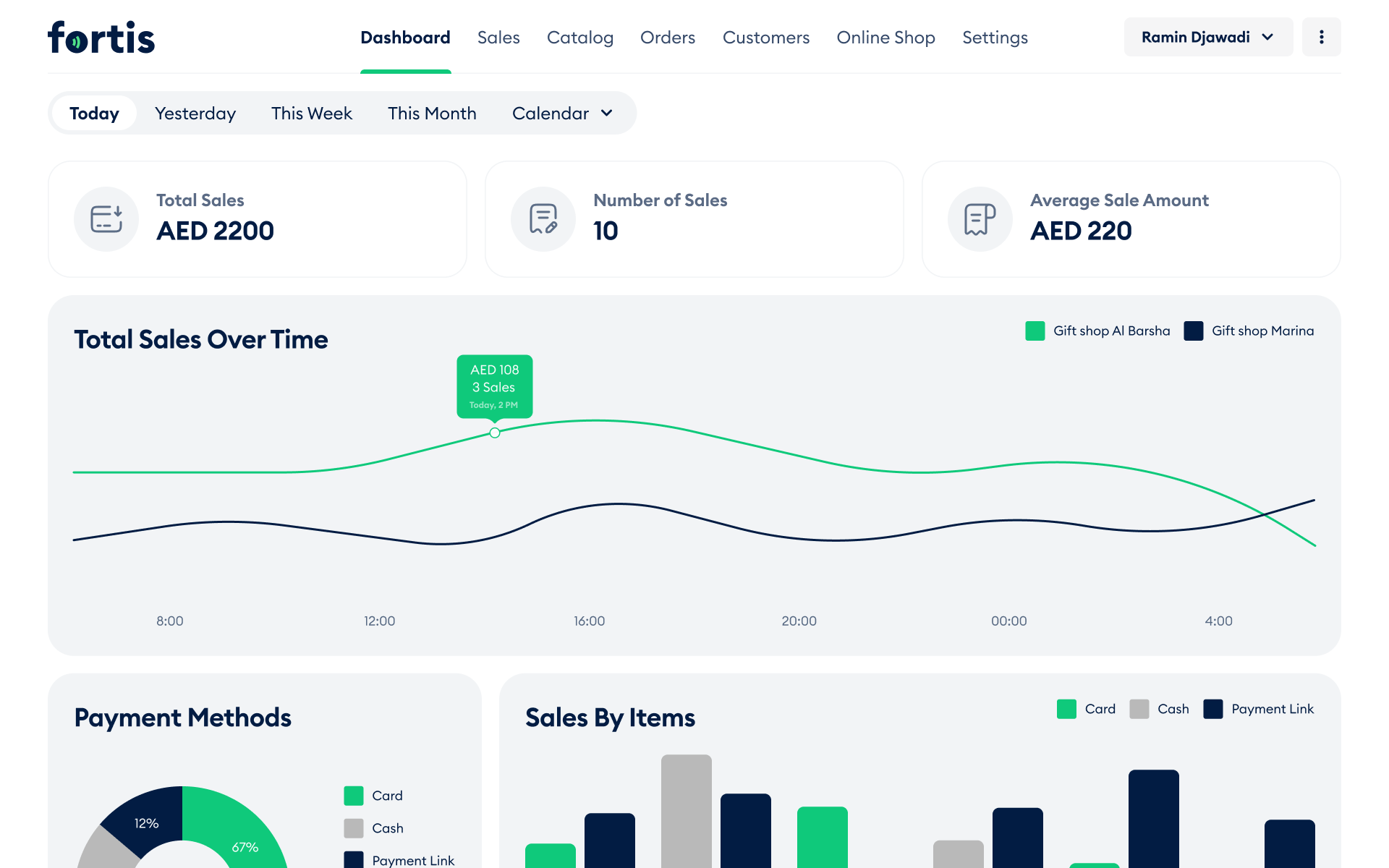Navigate to the Customers tab
The width and height of the screenshot is (1389, 868).
766,38
